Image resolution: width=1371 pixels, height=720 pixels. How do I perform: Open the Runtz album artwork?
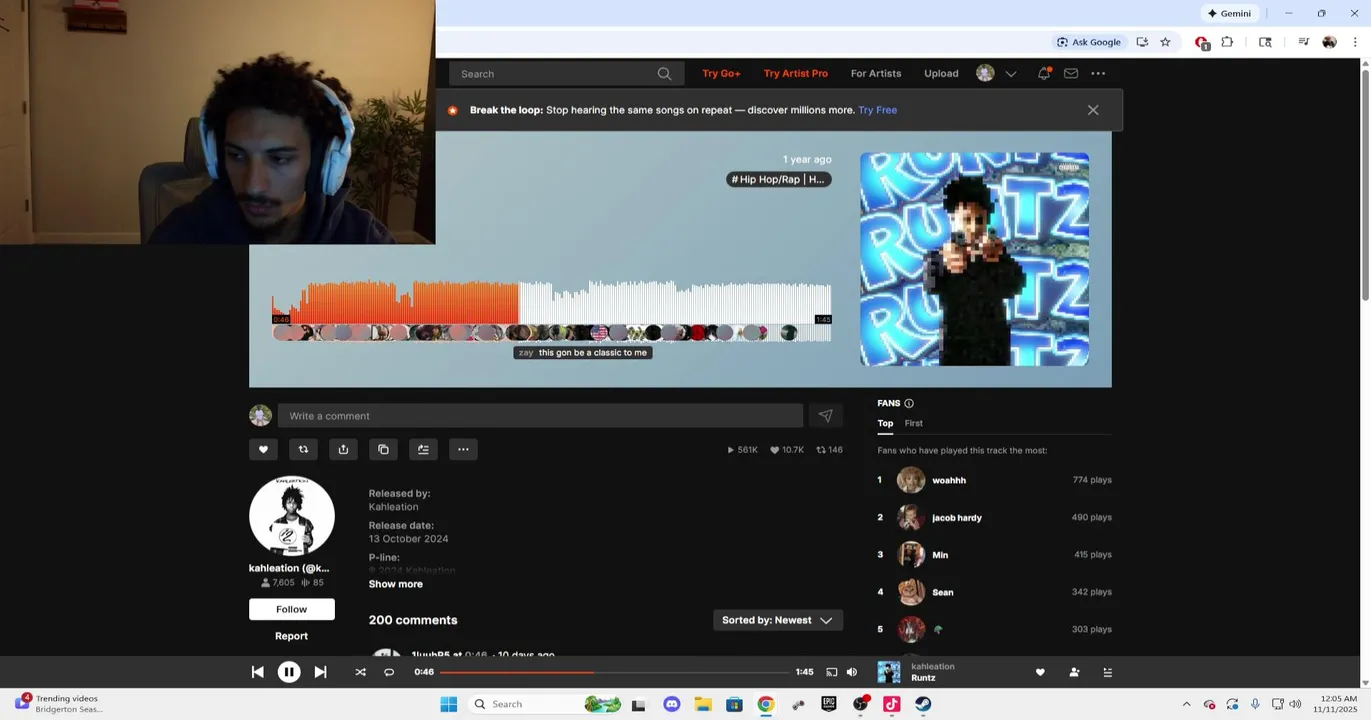[x=974, y=259]
